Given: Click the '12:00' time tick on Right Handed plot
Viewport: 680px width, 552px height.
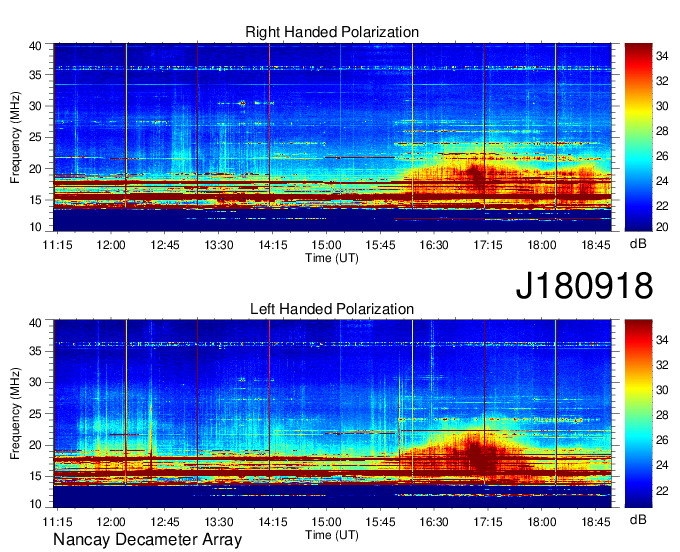Looking at the screenshot, I should [x=111, y=245].
